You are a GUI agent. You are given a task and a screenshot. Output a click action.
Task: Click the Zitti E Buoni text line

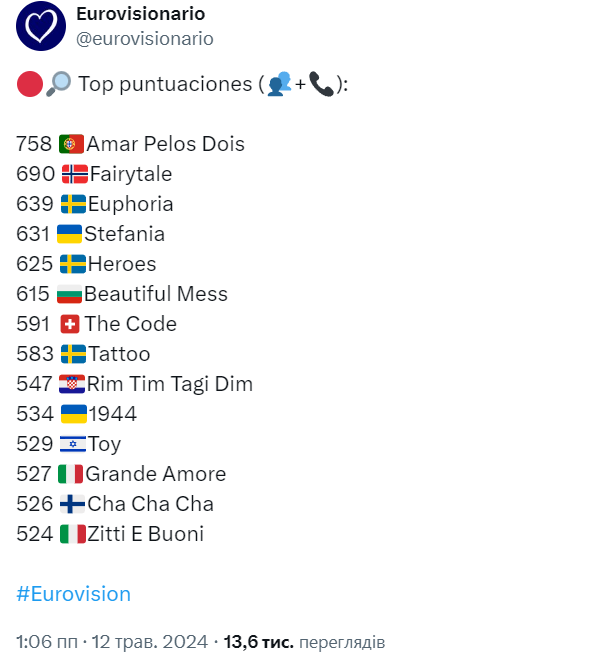pos(145,534)
